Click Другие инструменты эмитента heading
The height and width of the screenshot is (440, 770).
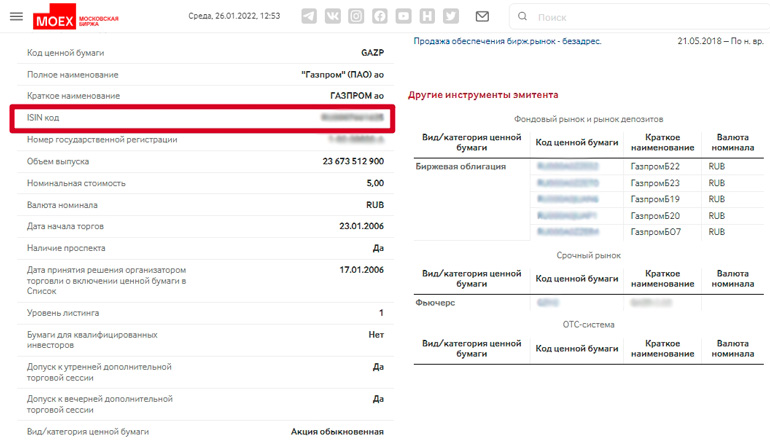pos(483,95)
